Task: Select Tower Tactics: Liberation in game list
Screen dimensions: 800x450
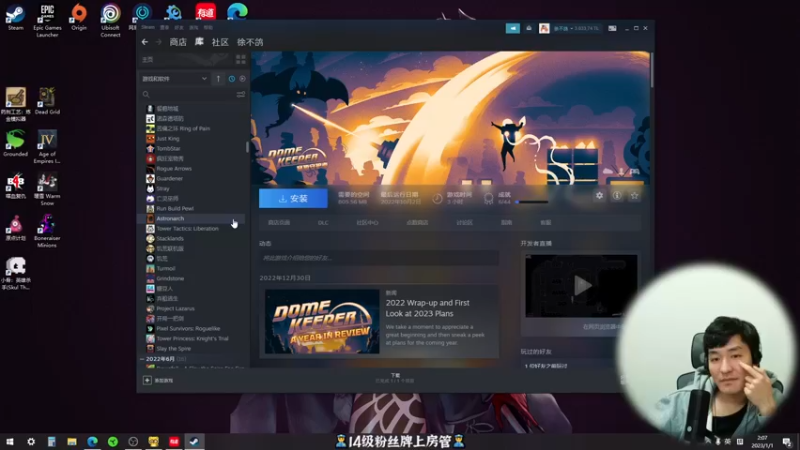Action: pyautogui.click(x=187, y=229)
